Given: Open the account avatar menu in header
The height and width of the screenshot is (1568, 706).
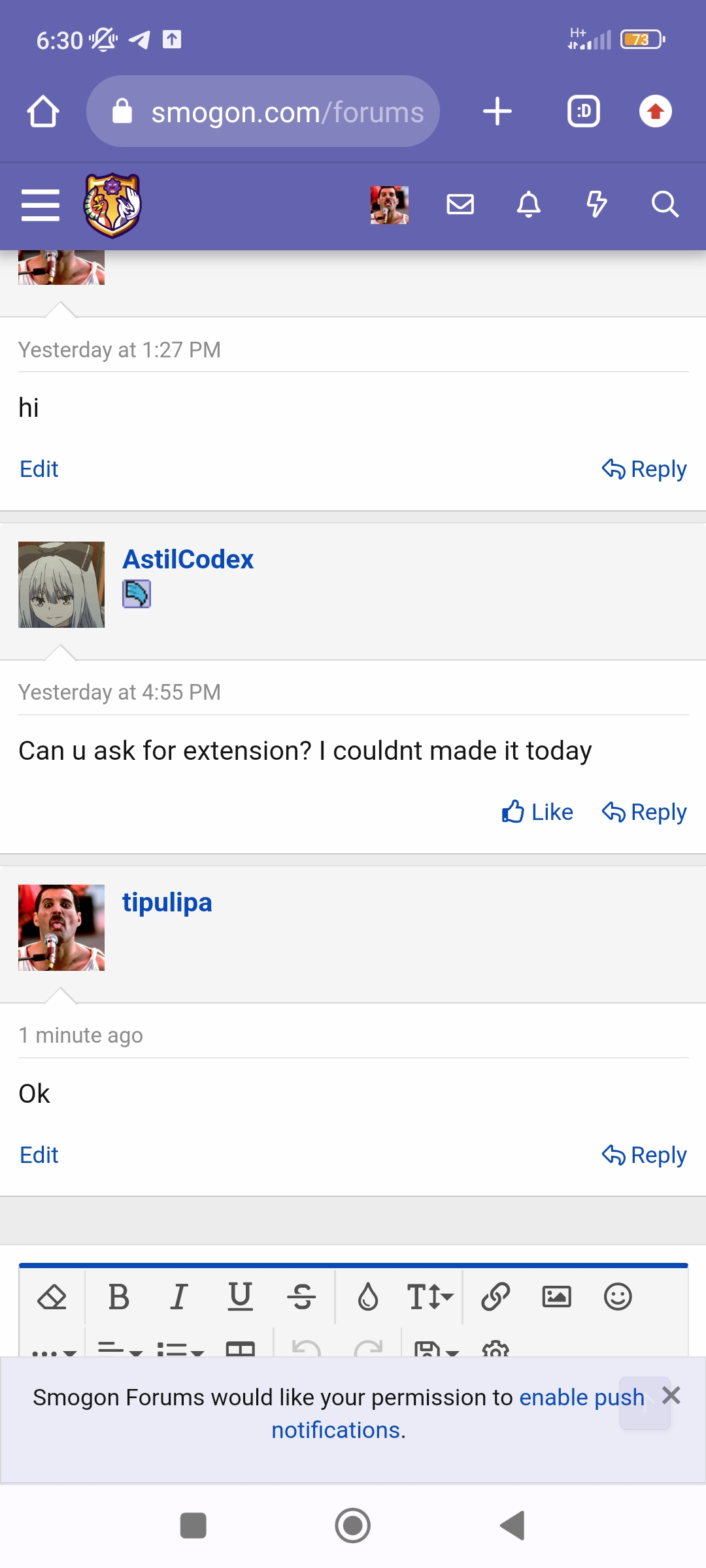Looking at the screenshot, I should (x=390, y=204).
